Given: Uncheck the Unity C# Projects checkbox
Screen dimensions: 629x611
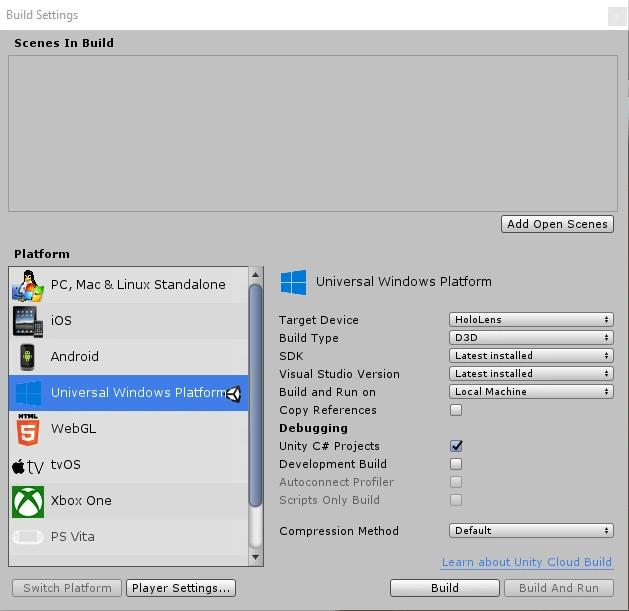Looking at the screenshot, I should [456, 446].
